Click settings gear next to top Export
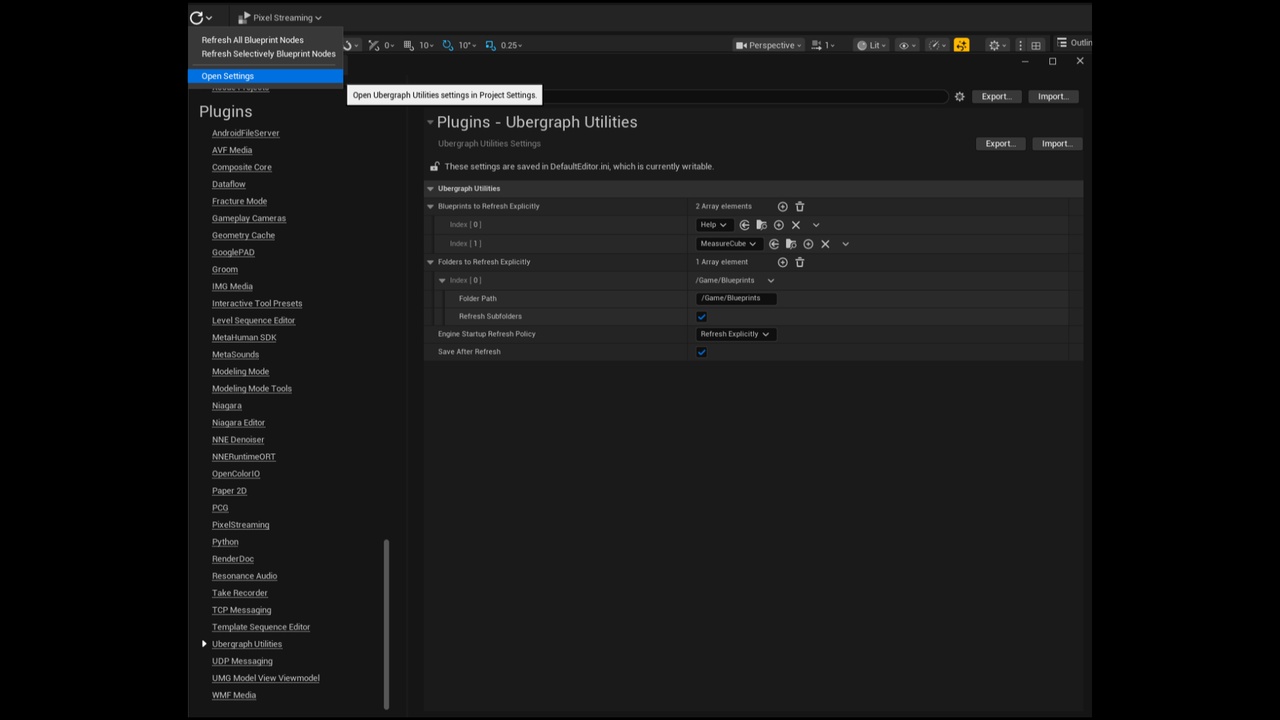 pos(959,97)
